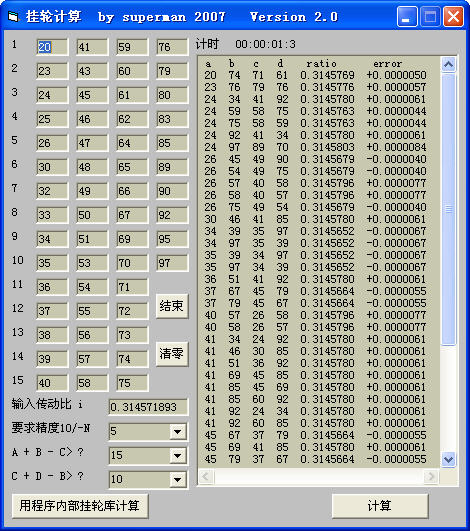Click the results list scroll down arrow
This screenshot has width=470, height=531.
tap(449, 460)
